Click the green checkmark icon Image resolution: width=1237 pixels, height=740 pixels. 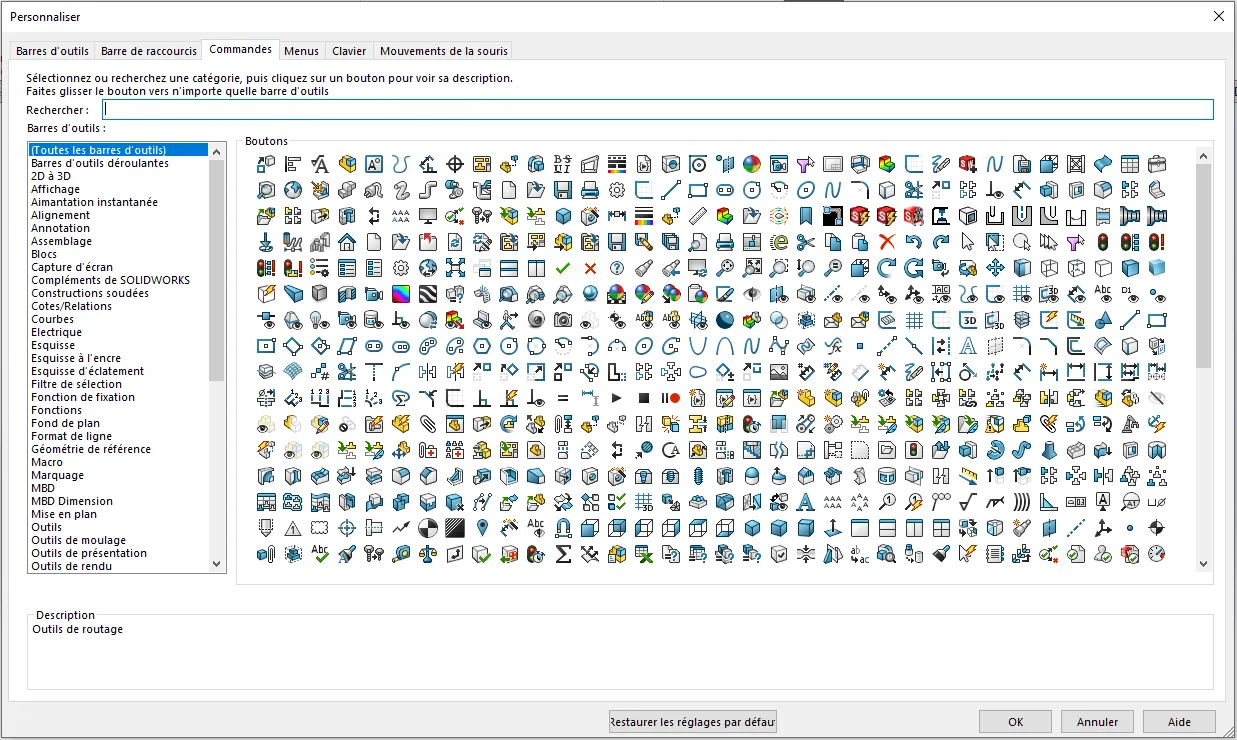tap(563, 268)
